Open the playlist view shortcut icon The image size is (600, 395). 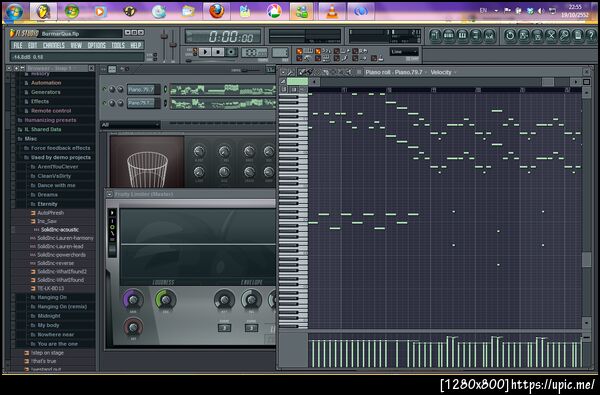point(435,36)
